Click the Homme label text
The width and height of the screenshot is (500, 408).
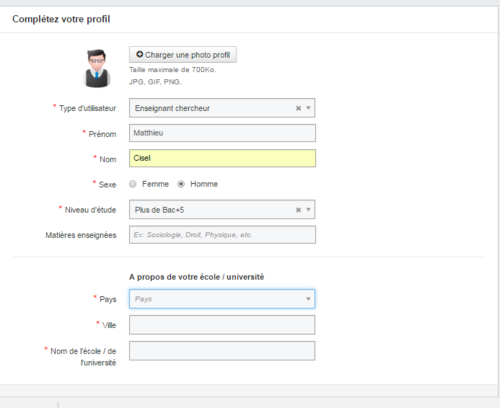(x=204, y=184)
